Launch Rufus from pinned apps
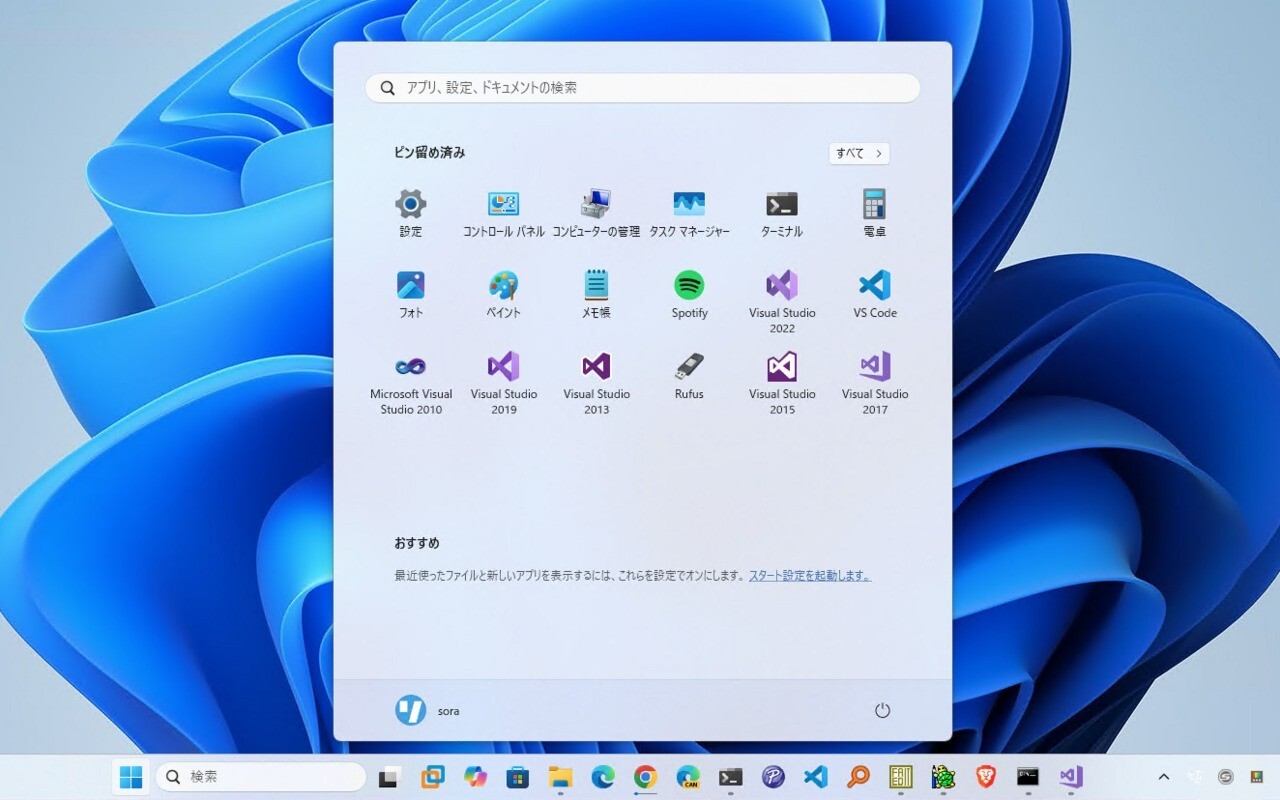The image size is (1280, 800). (689, 375)
